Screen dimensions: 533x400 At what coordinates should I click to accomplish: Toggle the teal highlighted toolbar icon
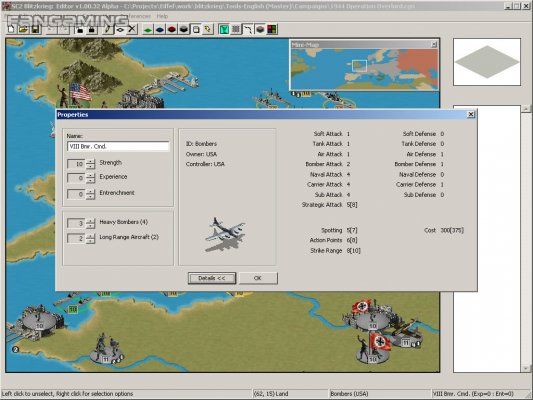224,30
